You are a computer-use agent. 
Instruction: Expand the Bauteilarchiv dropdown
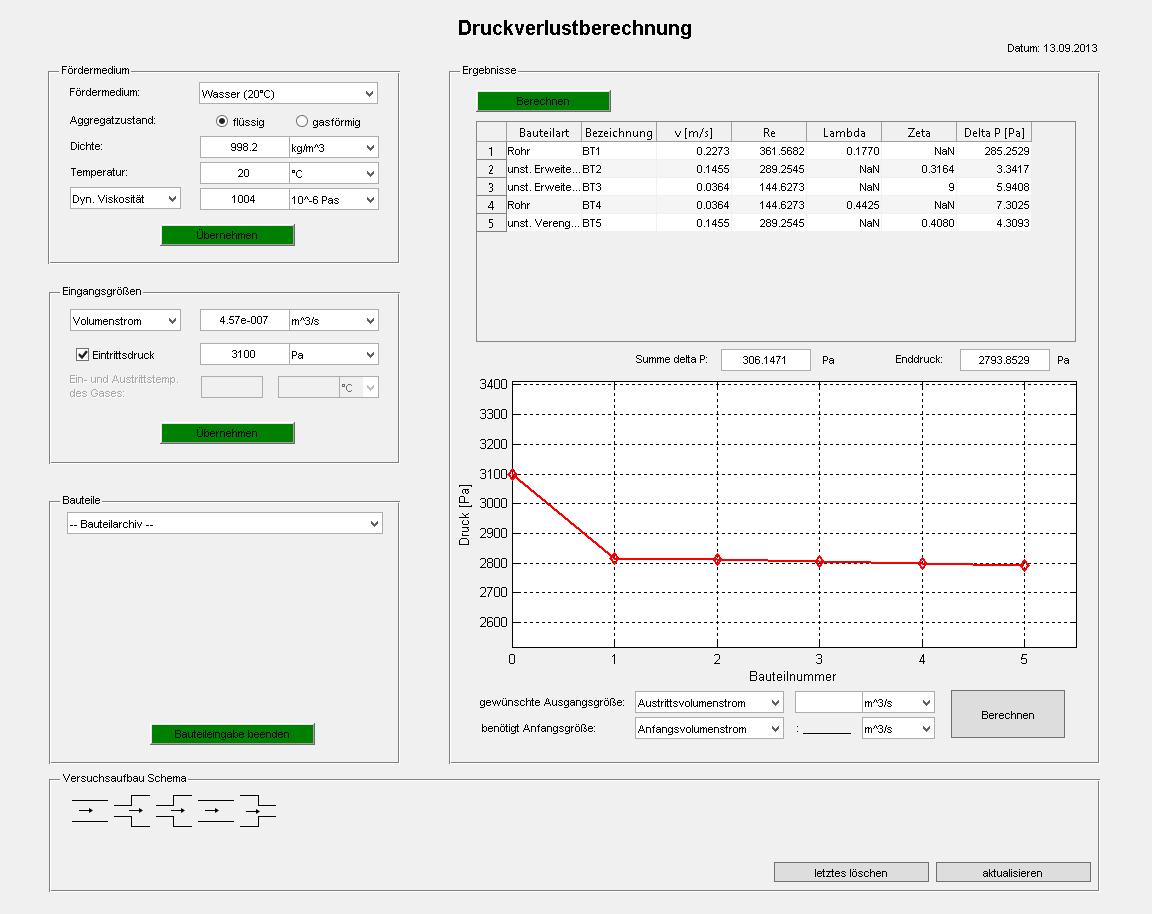pyautogui.click(x=225, y=524)
